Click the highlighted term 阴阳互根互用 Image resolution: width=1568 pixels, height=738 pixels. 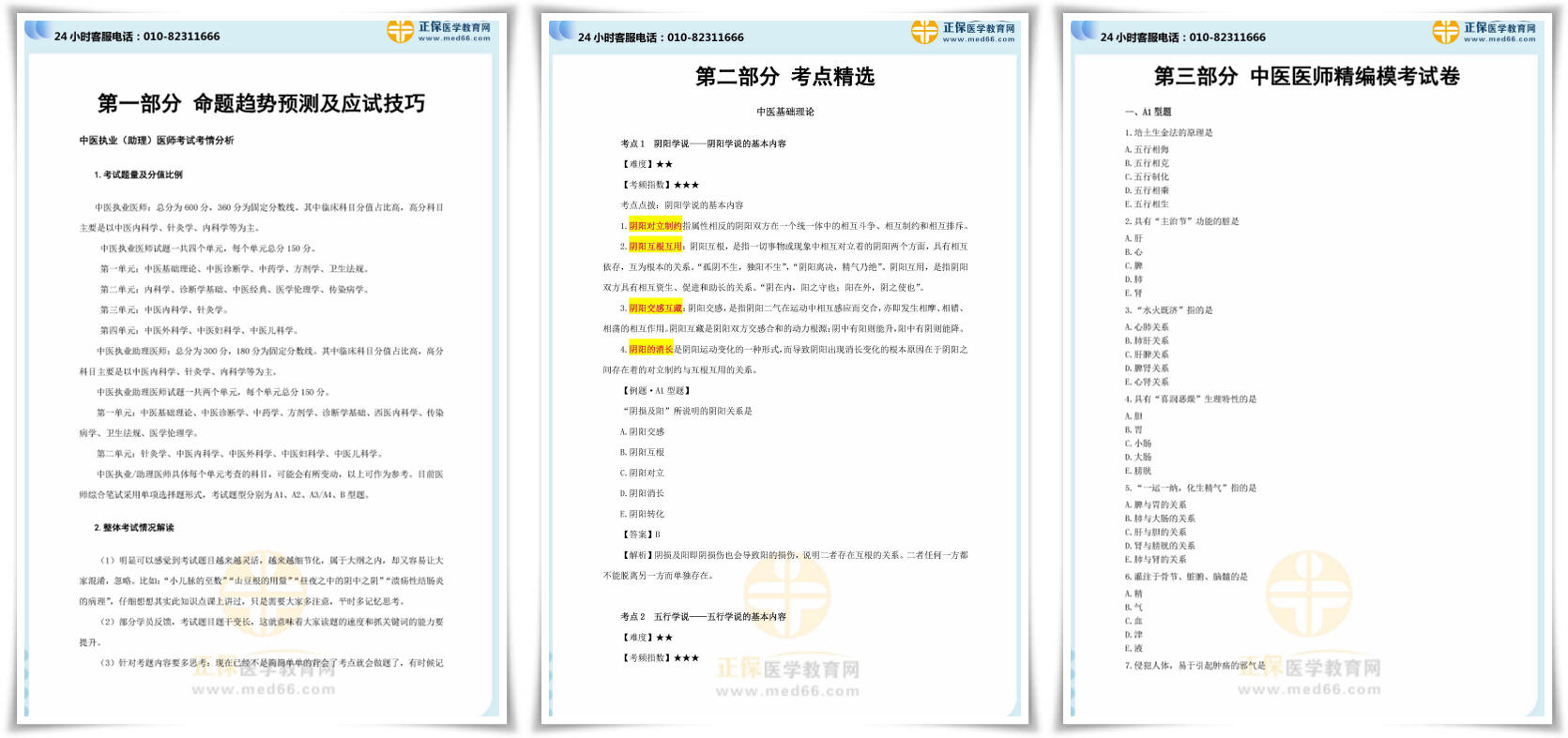655,247
